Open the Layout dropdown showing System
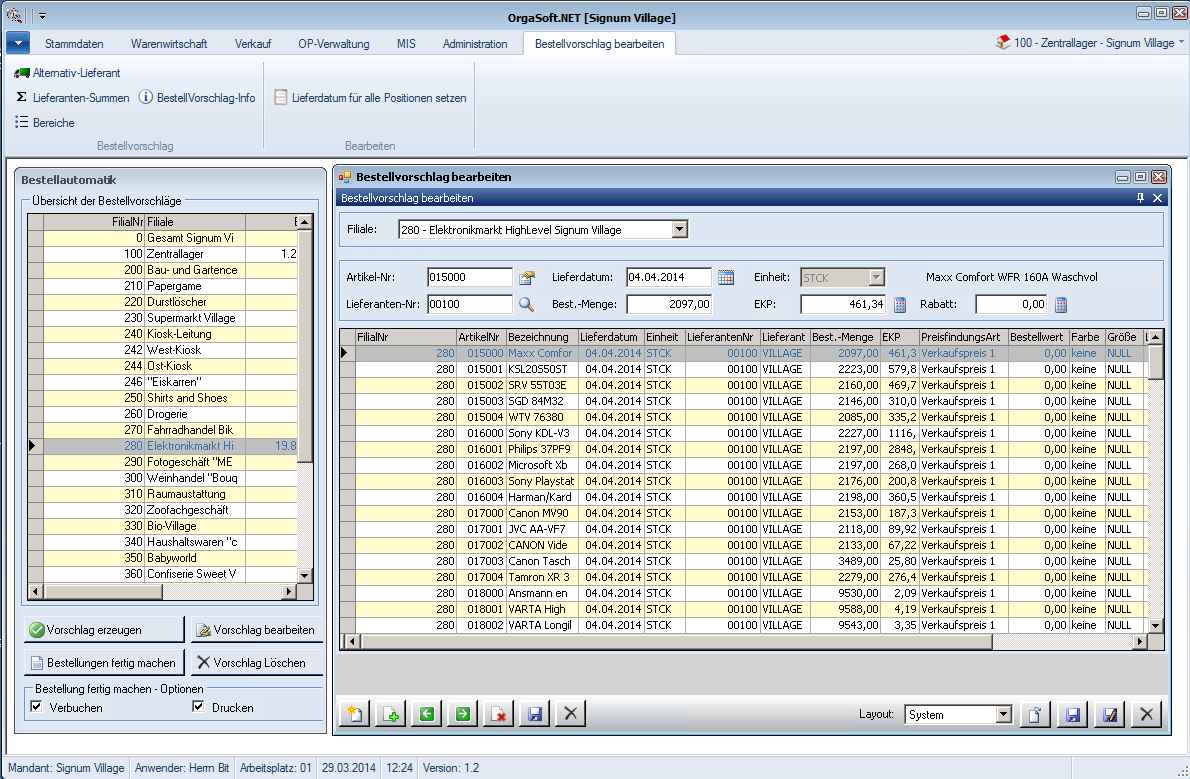1190x779 pixels. pos(1004,715)
